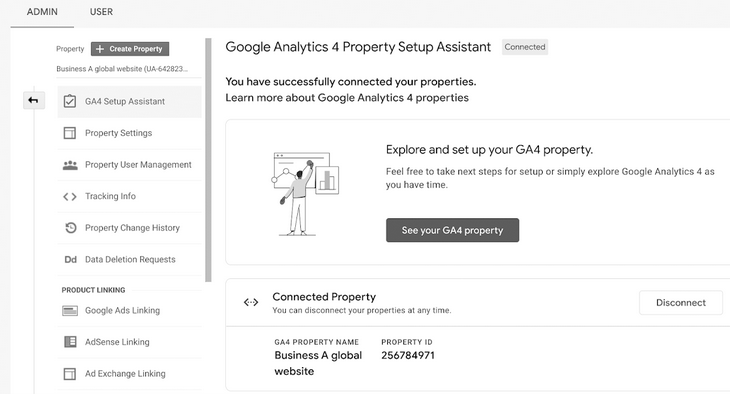The width and height of the screenshot is (730, 394).
Task: Open Property Change History clock icon
Action: click(70, 228)
